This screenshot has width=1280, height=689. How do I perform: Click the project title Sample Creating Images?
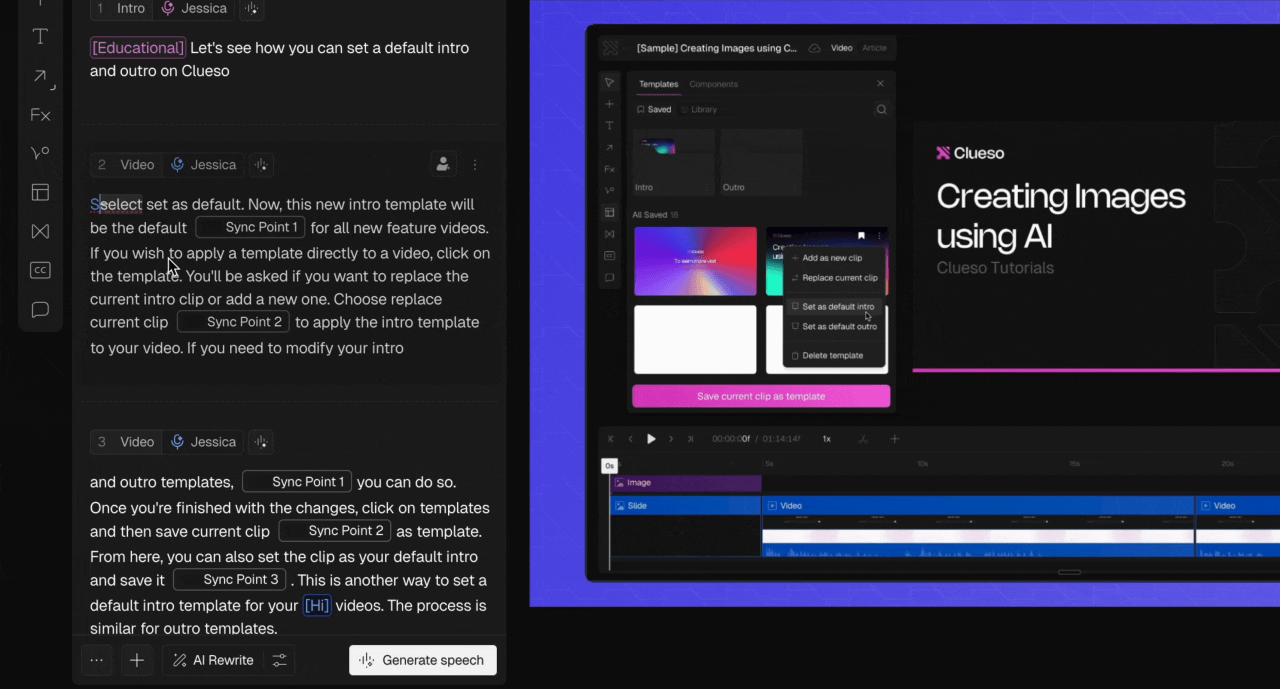(716, 48)
